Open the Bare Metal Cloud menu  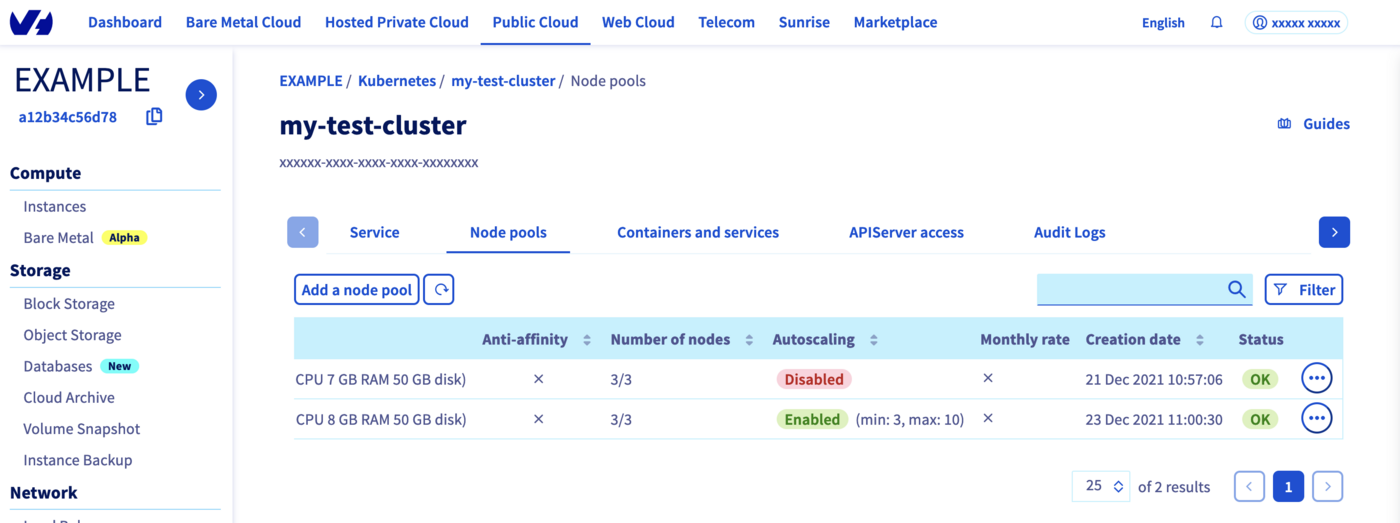(243, 22)
